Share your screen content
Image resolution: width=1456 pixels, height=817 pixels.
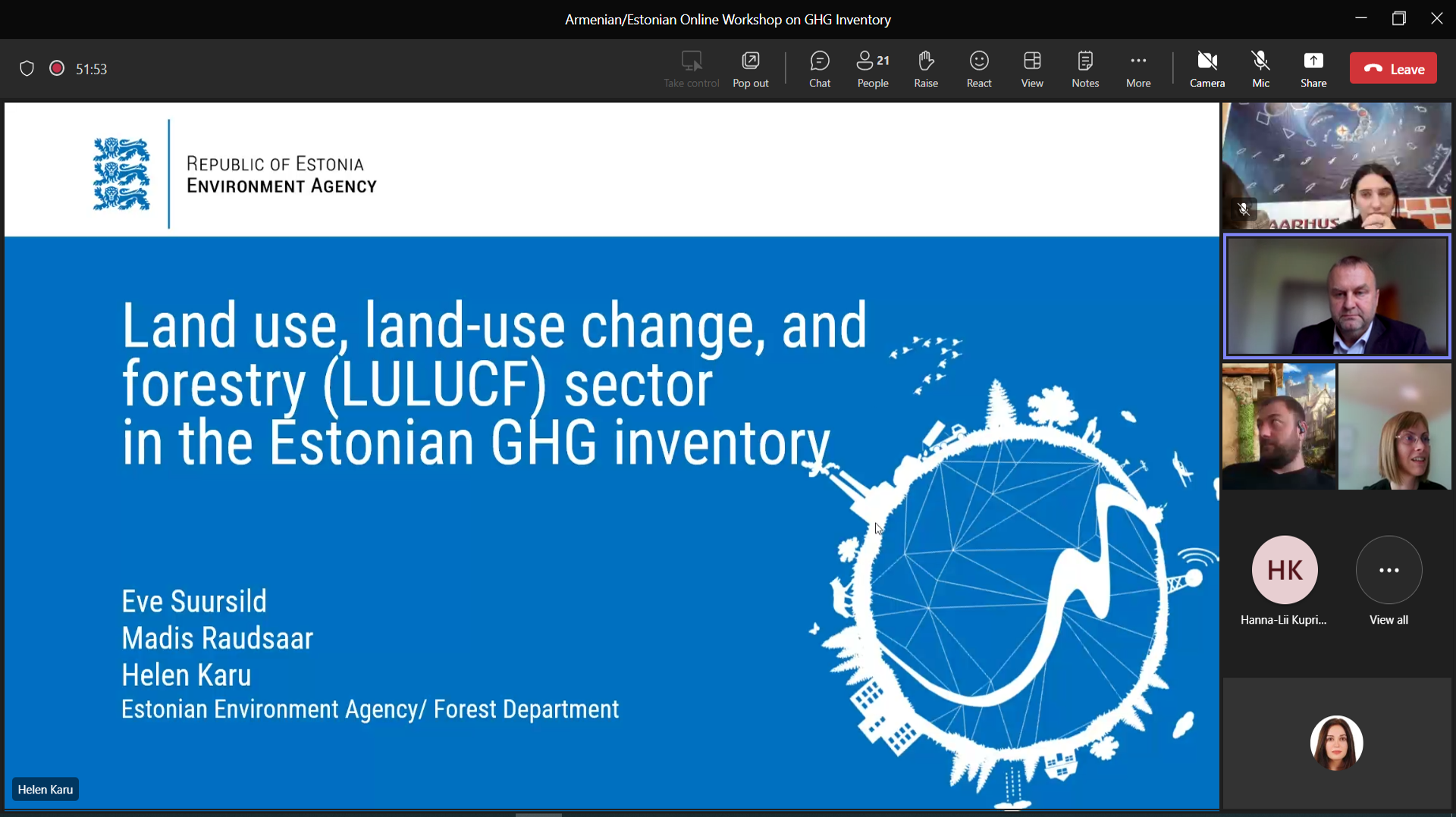coord(1313,69)
